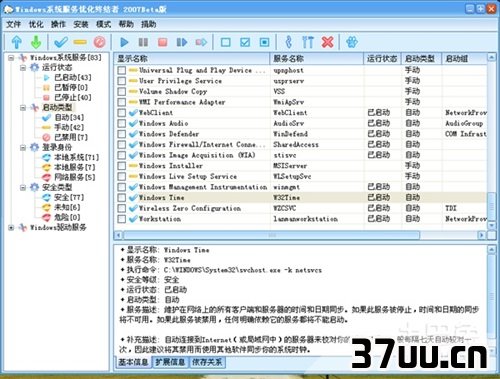Tick the Windows Time checkbox
Image resolution: width=500 pixels, height=379 pixels.
point(122,198)
